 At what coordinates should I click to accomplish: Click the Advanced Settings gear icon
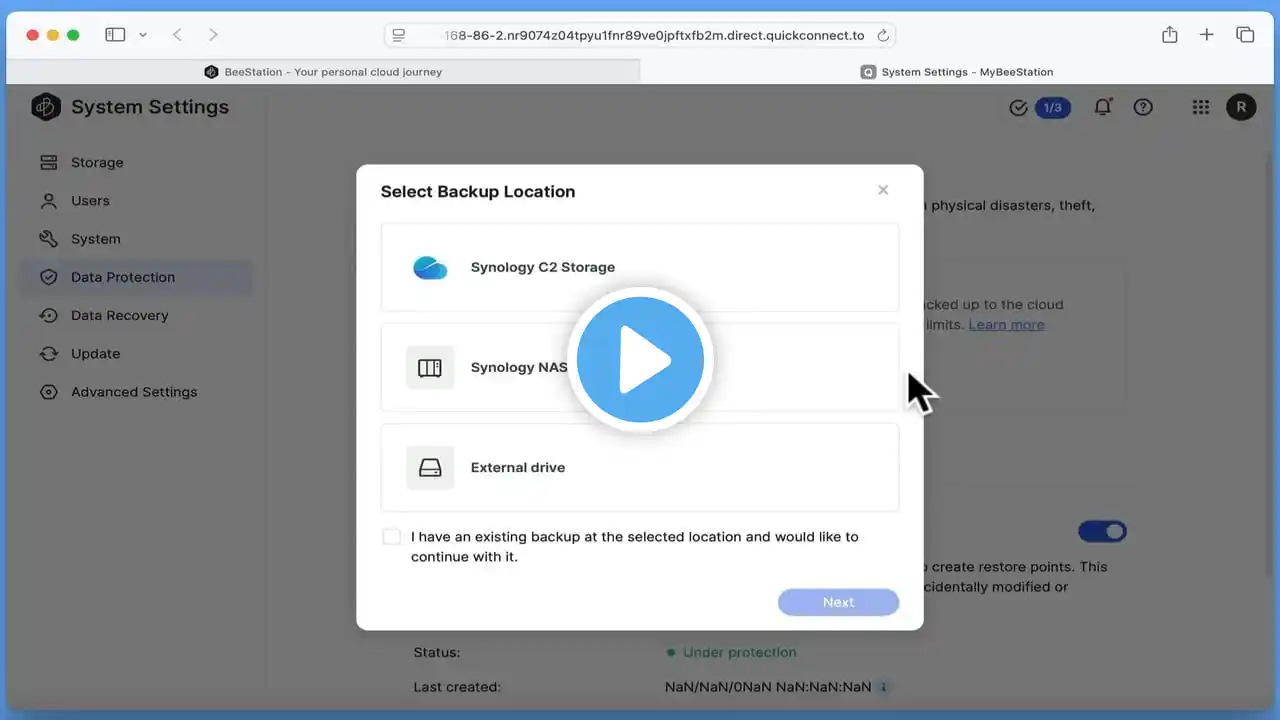point(48,392)
